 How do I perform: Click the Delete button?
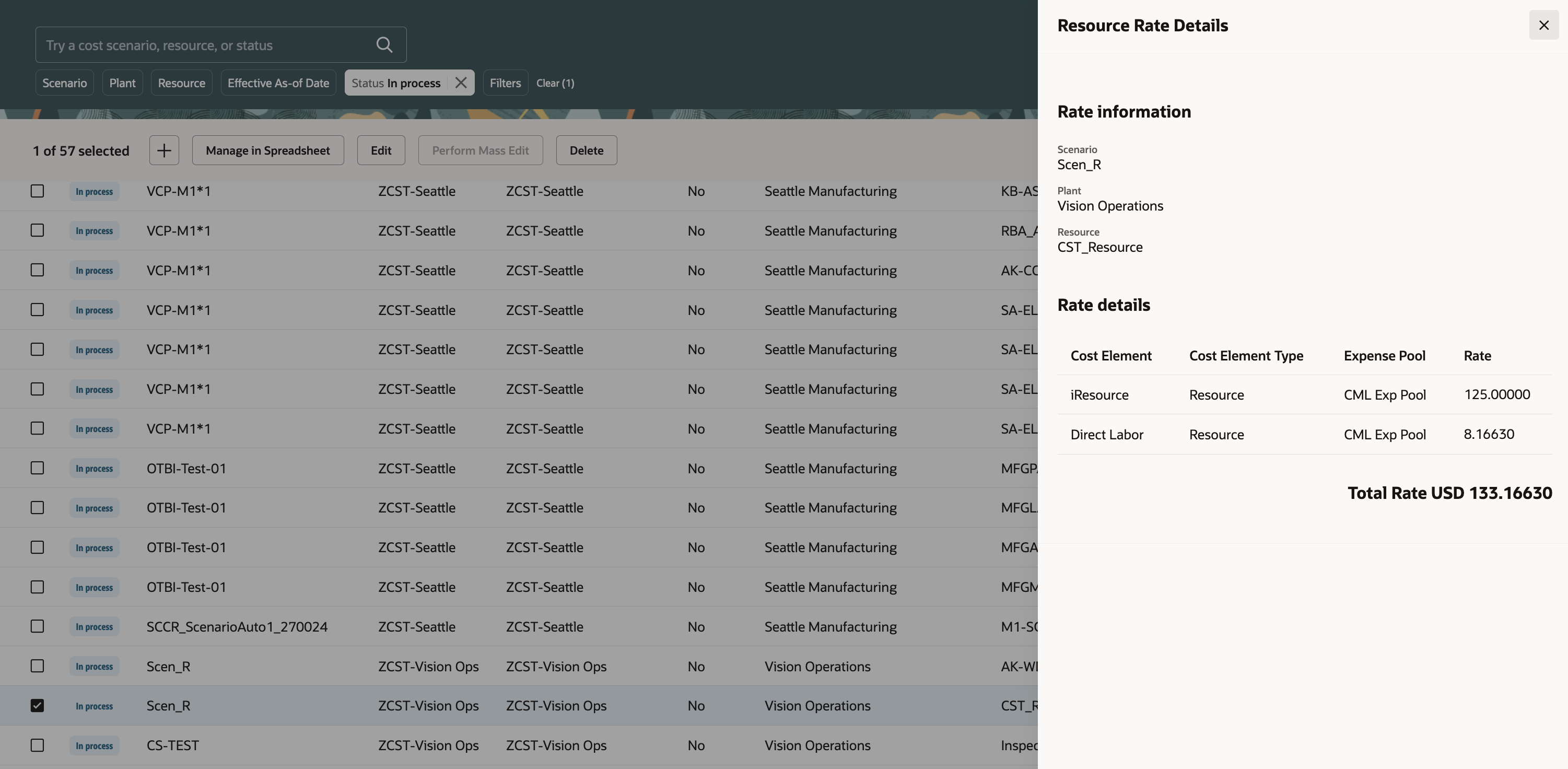(586, 150)
